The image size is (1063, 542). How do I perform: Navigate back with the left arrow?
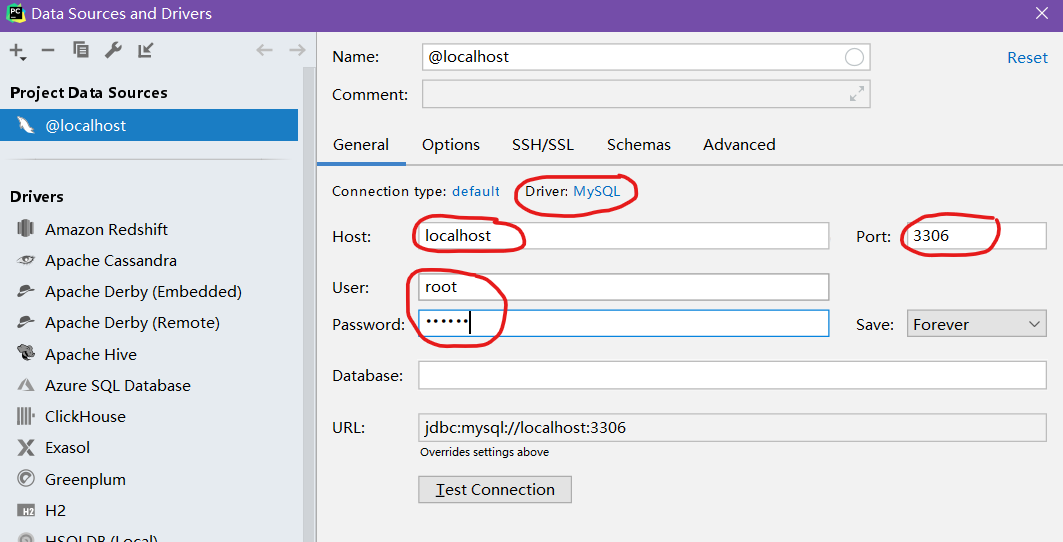[x=264, y=50]
